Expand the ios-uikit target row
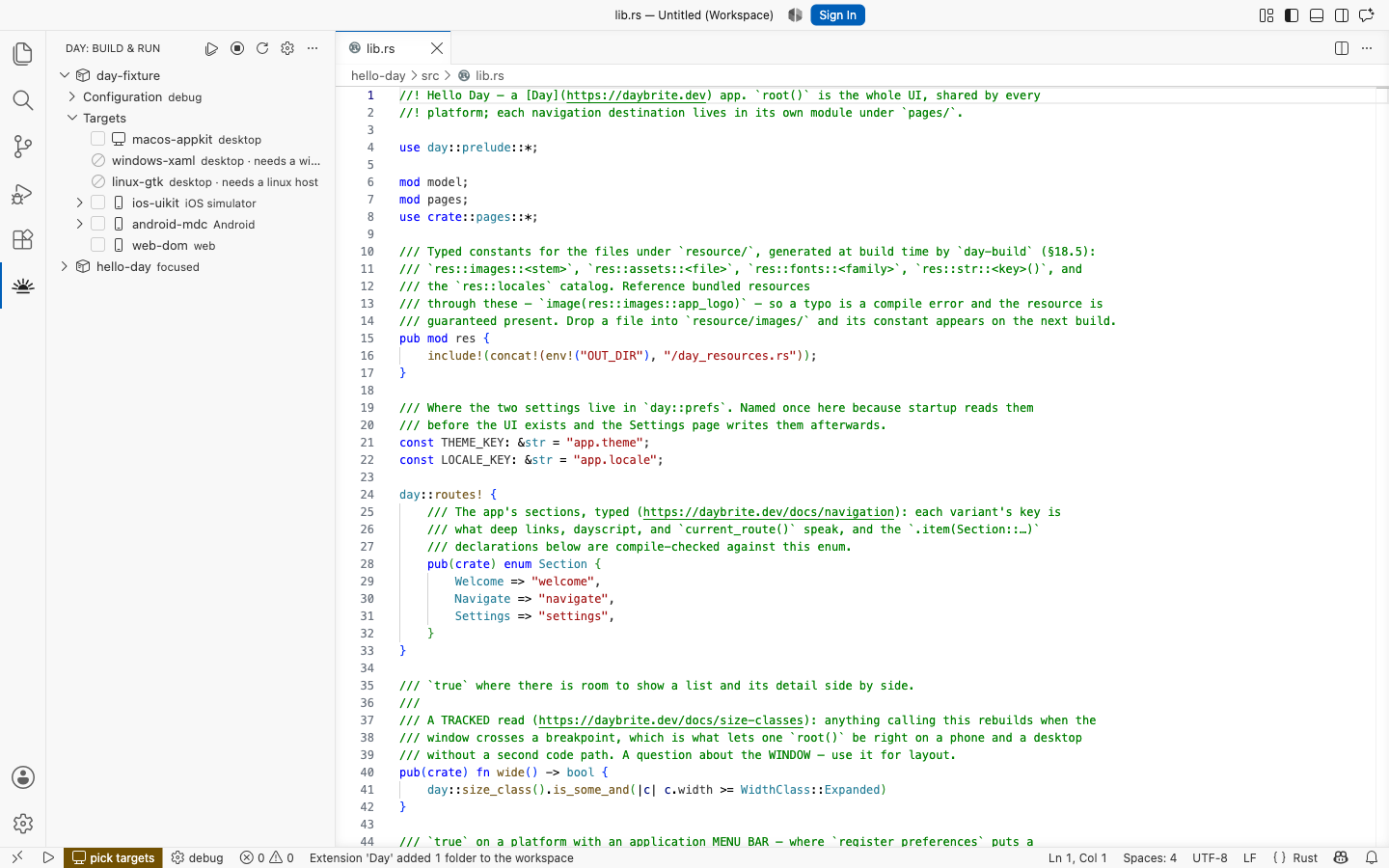 [80, 203]
